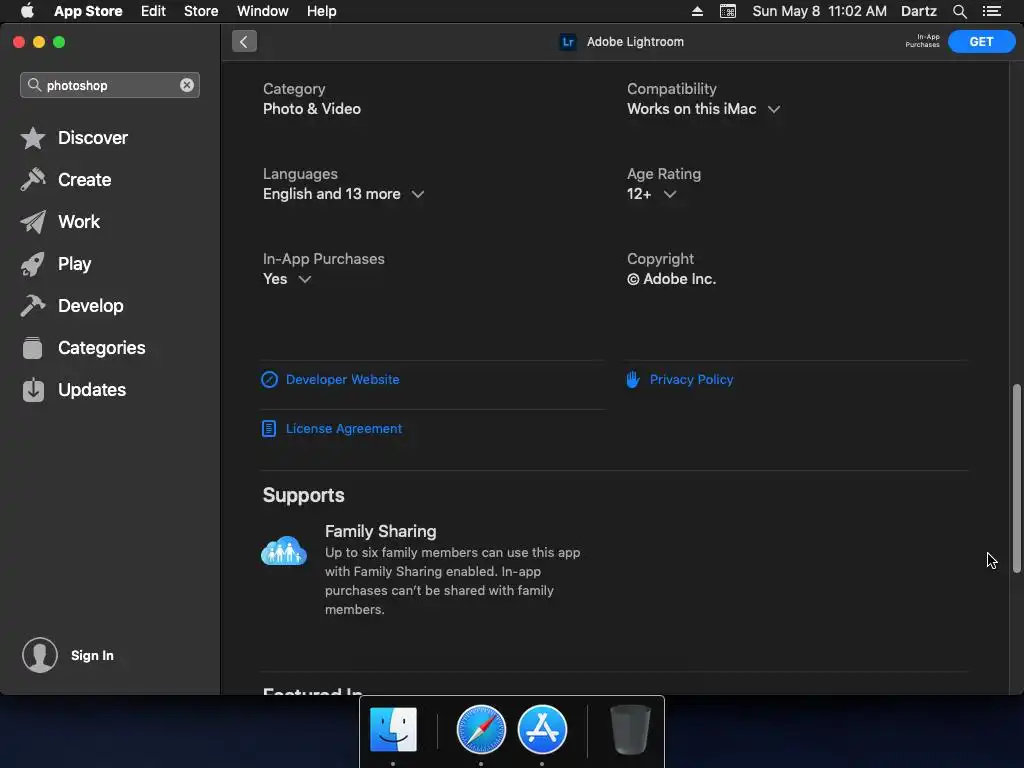Expand the Compatibility details chevron

[x=774, y=109]
